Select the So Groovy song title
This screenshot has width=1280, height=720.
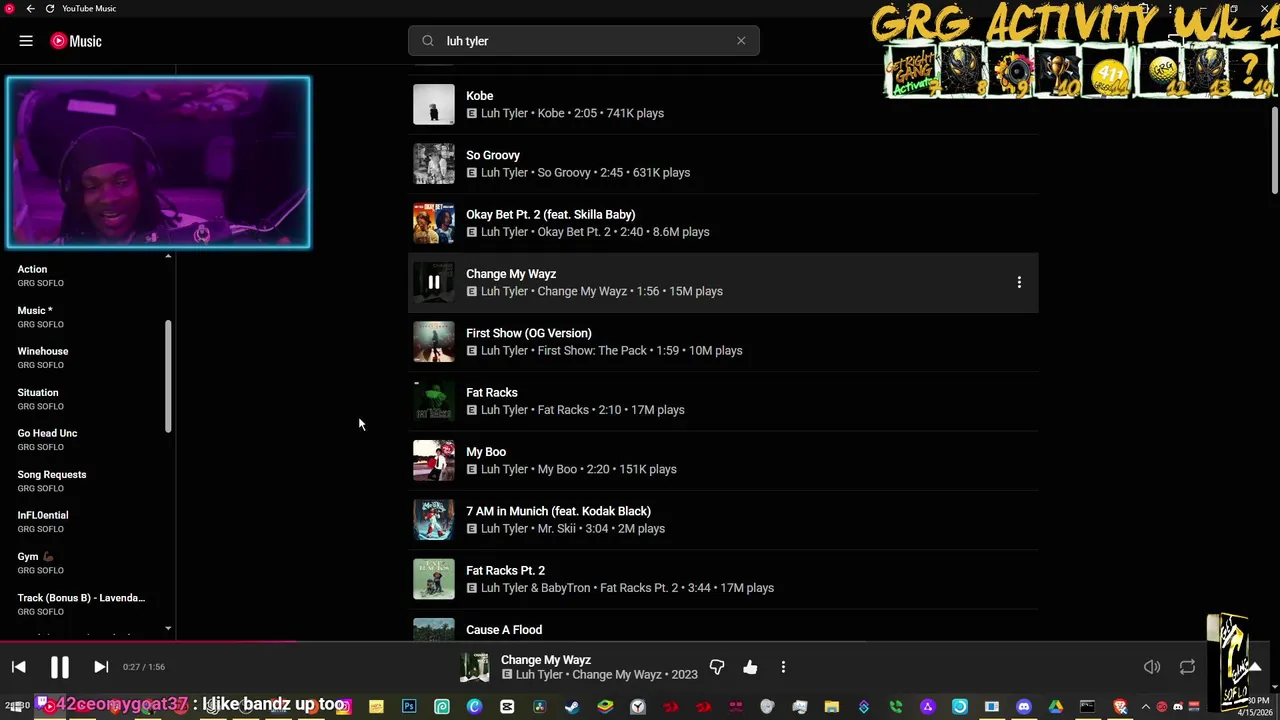(x=493, y=155)
